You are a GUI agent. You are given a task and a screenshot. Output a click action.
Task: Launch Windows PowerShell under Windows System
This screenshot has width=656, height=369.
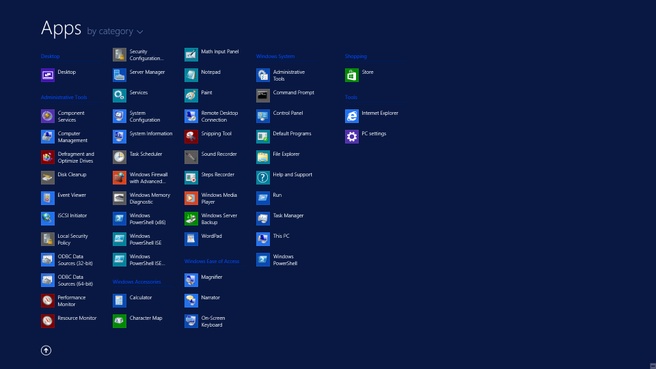(277, 260)
